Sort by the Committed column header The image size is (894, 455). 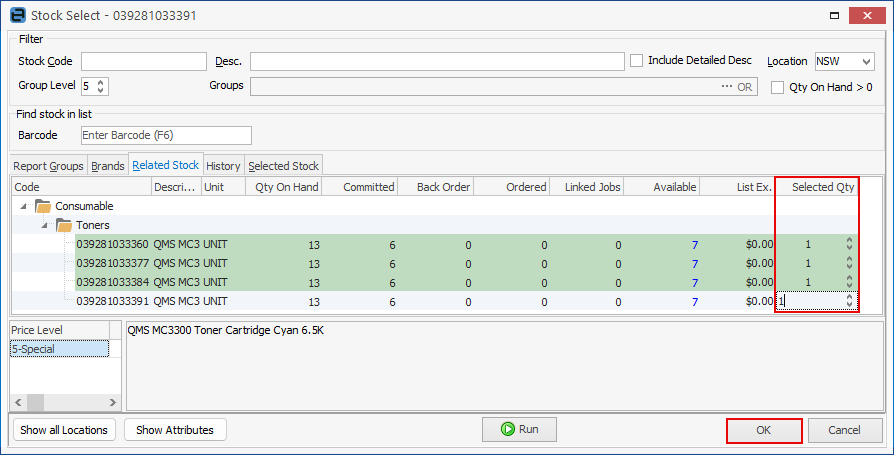pyautogui.click(x=360, y=187)
